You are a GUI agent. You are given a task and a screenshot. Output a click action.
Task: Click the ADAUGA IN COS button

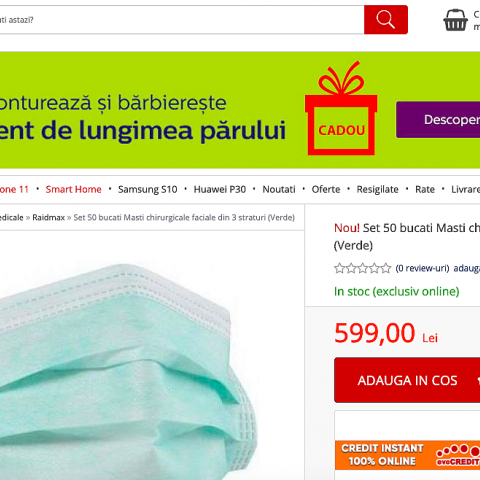click(x=407, y=380)
